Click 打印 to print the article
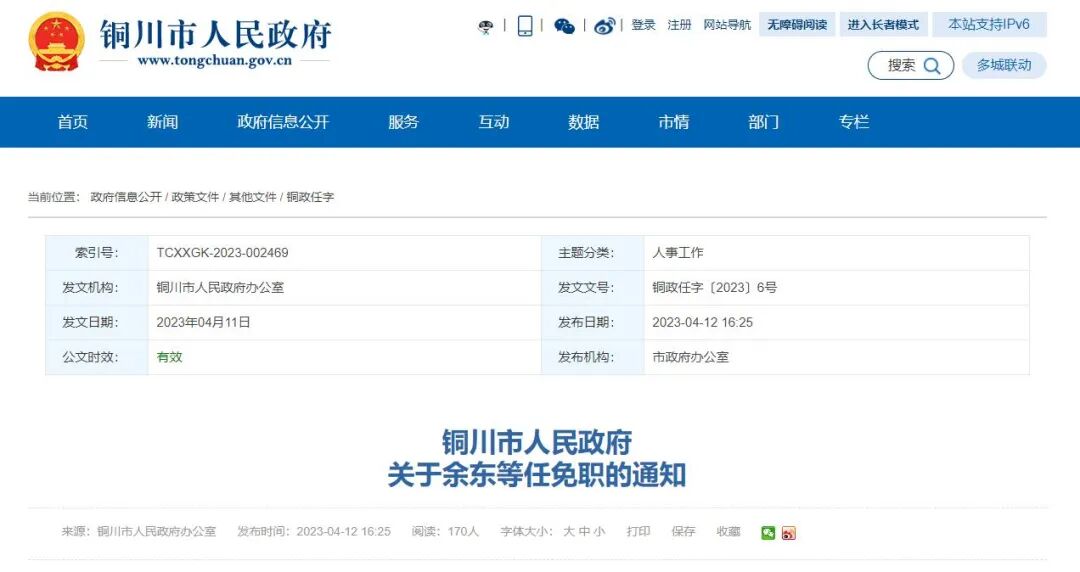1080x572 pixels. pos(638,532)
